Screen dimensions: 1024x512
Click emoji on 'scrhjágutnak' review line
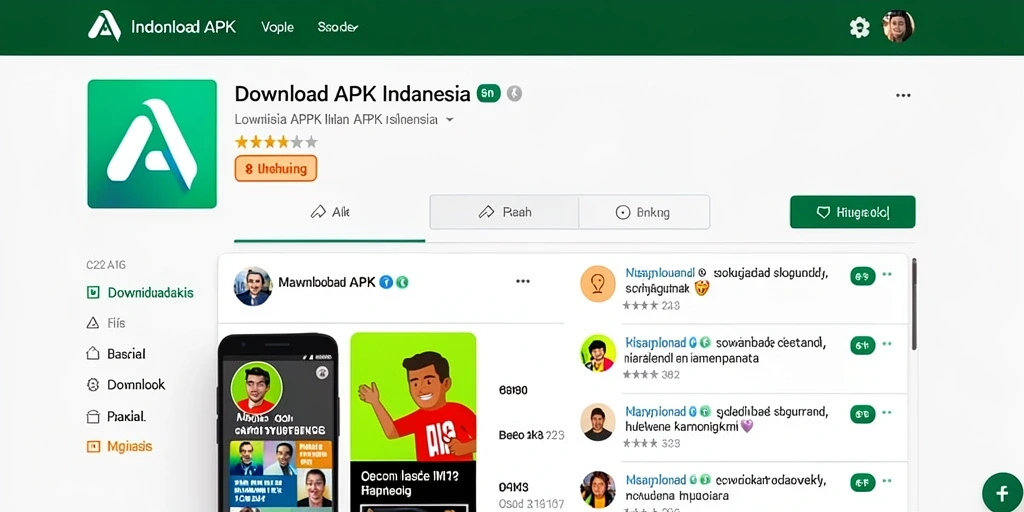pos(702,288)
